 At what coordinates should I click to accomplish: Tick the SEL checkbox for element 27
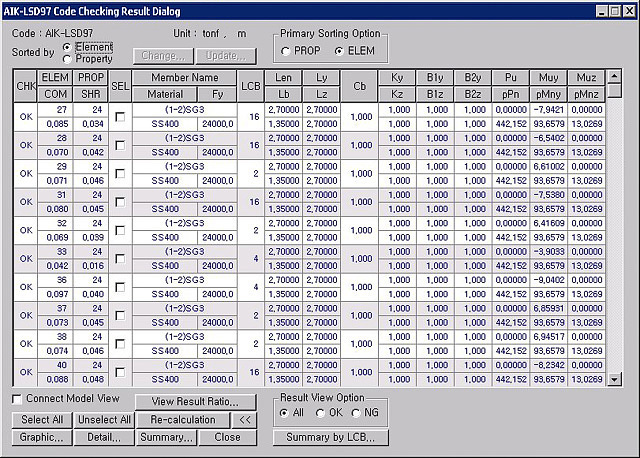120,117
